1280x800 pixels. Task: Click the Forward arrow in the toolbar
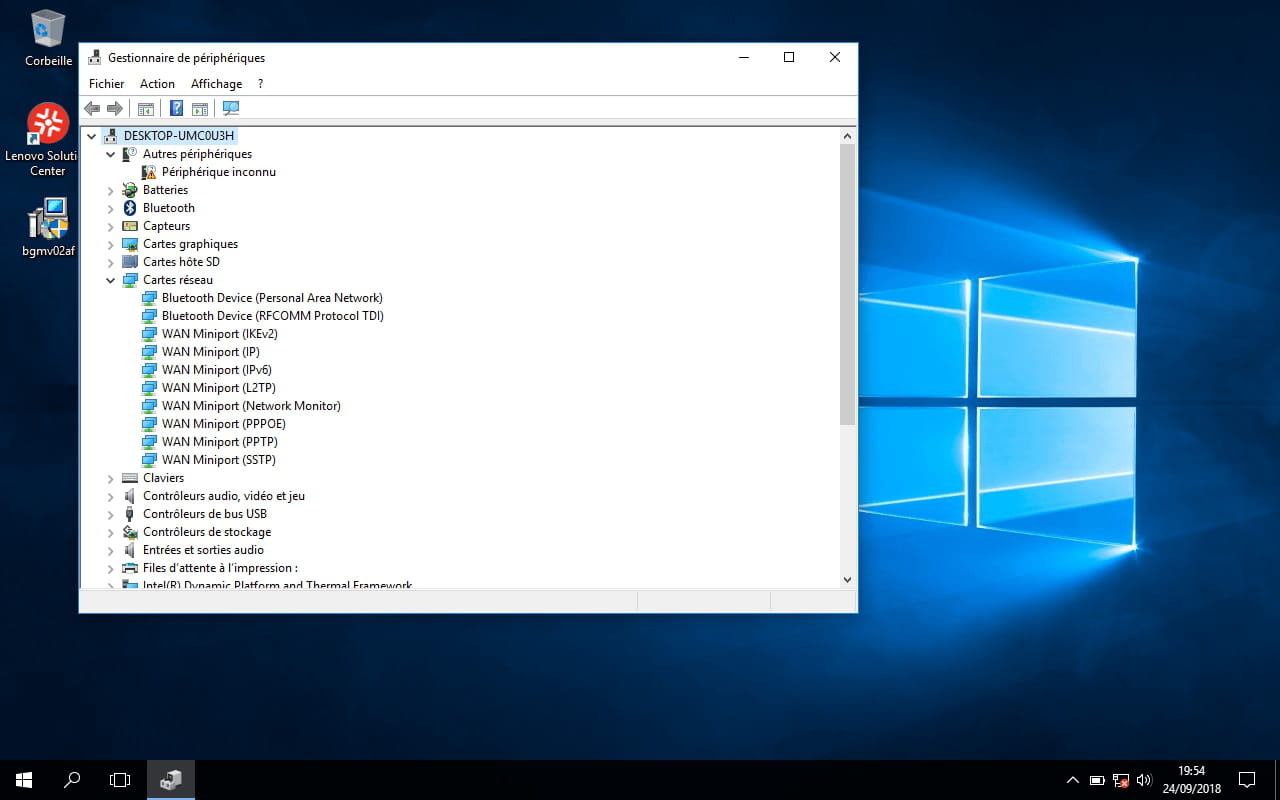(x=115, y=108)
